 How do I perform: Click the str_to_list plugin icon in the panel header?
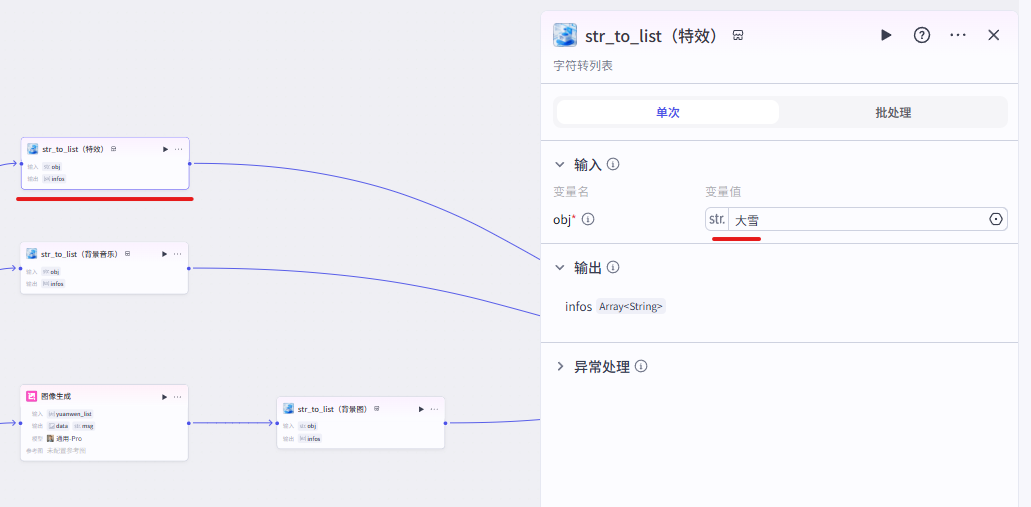click(565, 35)
